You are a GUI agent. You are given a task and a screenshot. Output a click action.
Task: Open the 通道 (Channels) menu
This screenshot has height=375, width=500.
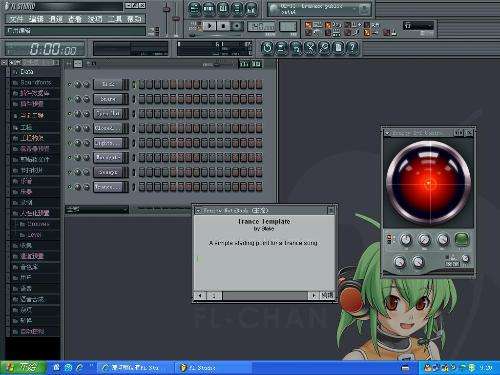(56, 19)
